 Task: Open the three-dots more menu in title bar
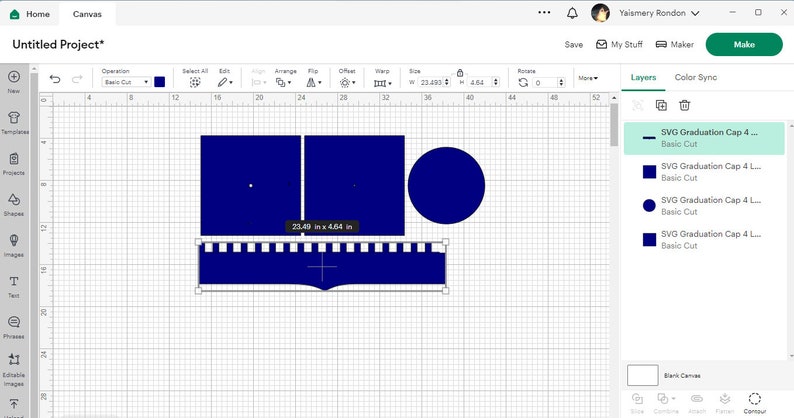click(x=544, y=13)
